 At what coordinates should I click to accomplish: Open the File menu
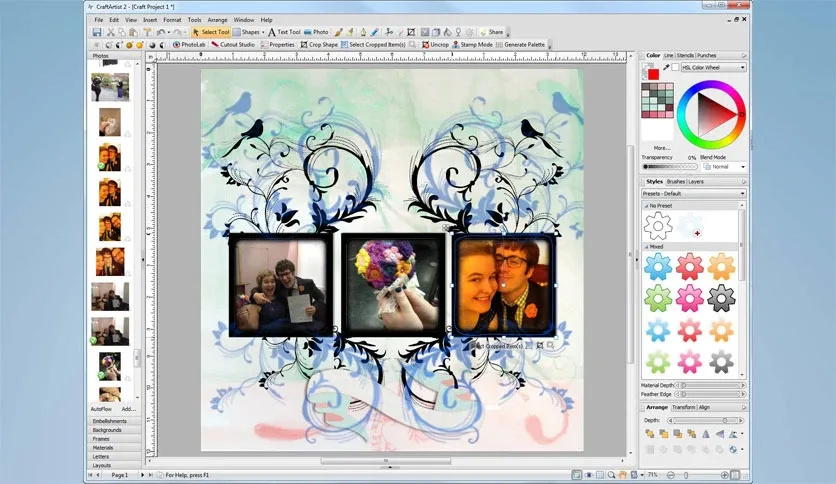[x=99, y=20]
